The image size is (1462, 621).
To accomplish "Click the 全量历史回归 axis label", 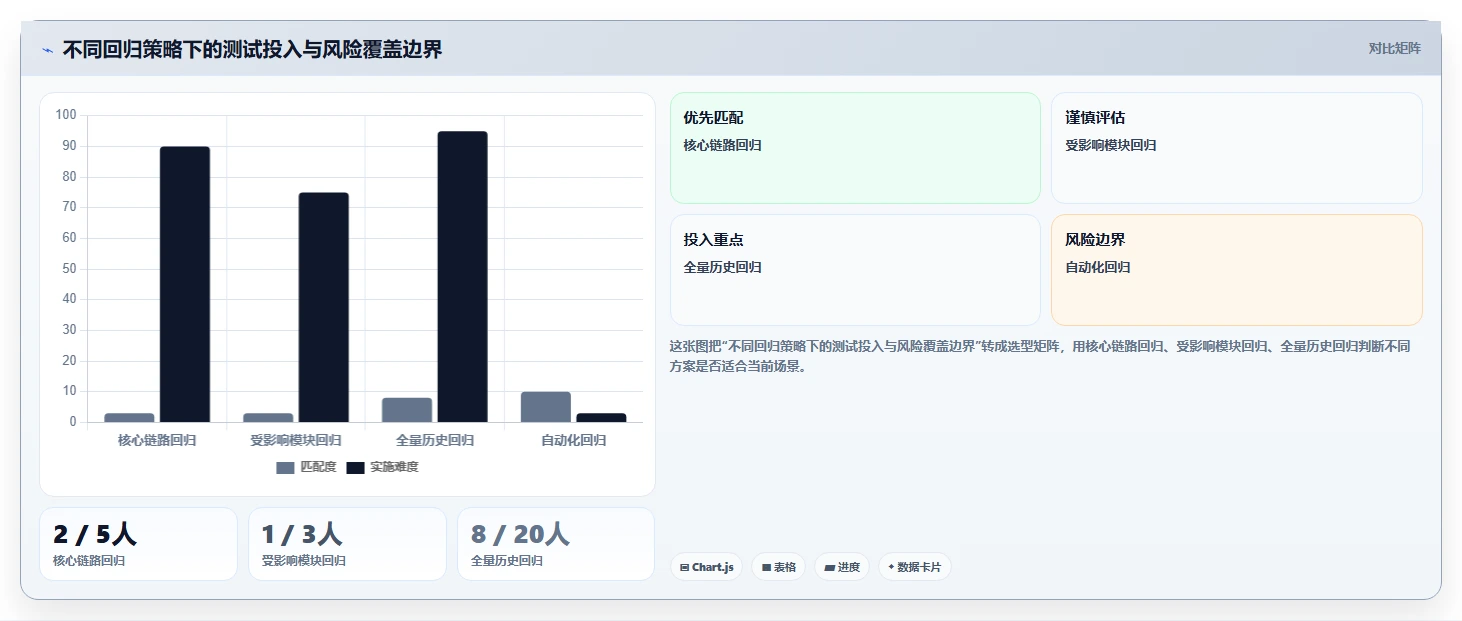I will (x=435, y=440).
